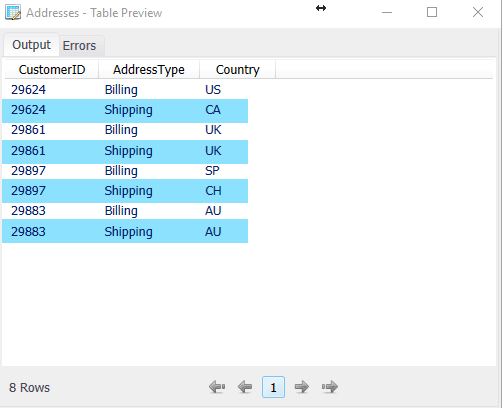502x408 pixels.
Task: Select Billing cell for customer 29861
Action: point(121,130)
